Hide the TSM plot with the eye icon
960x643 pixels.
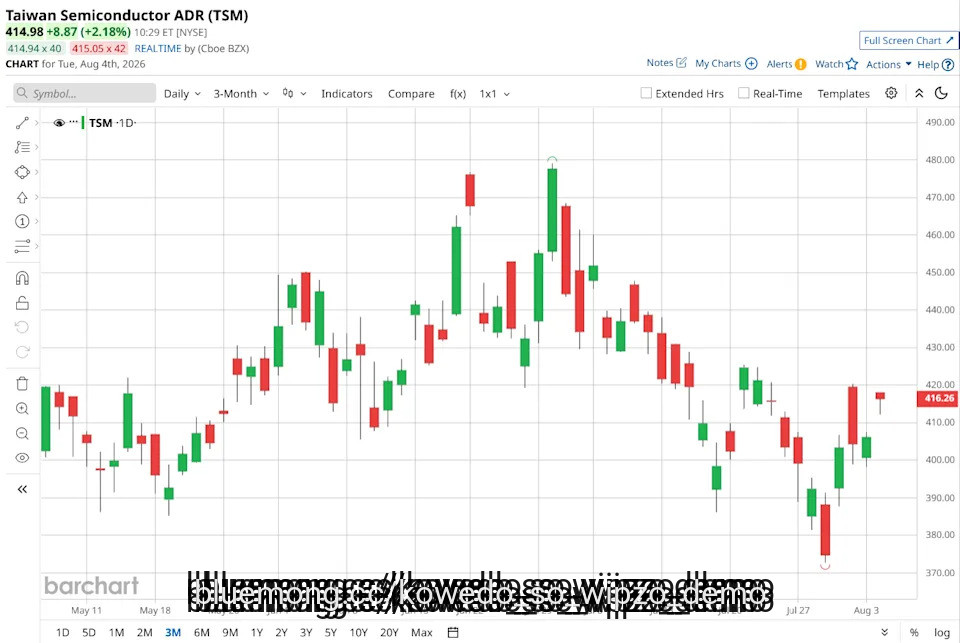coord(59,123)
